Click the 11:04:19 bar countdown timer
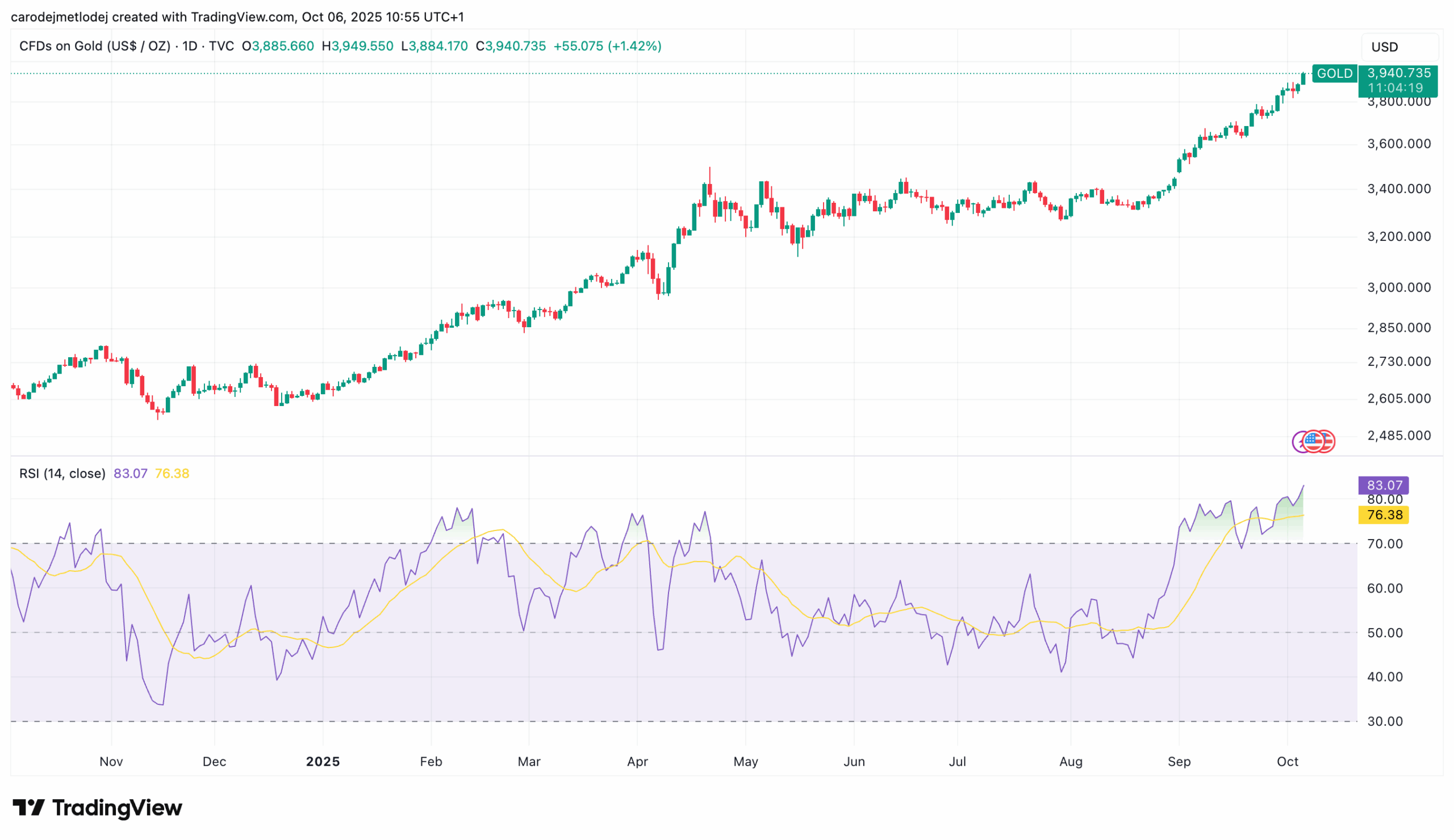 click(x=1394, y=88)
